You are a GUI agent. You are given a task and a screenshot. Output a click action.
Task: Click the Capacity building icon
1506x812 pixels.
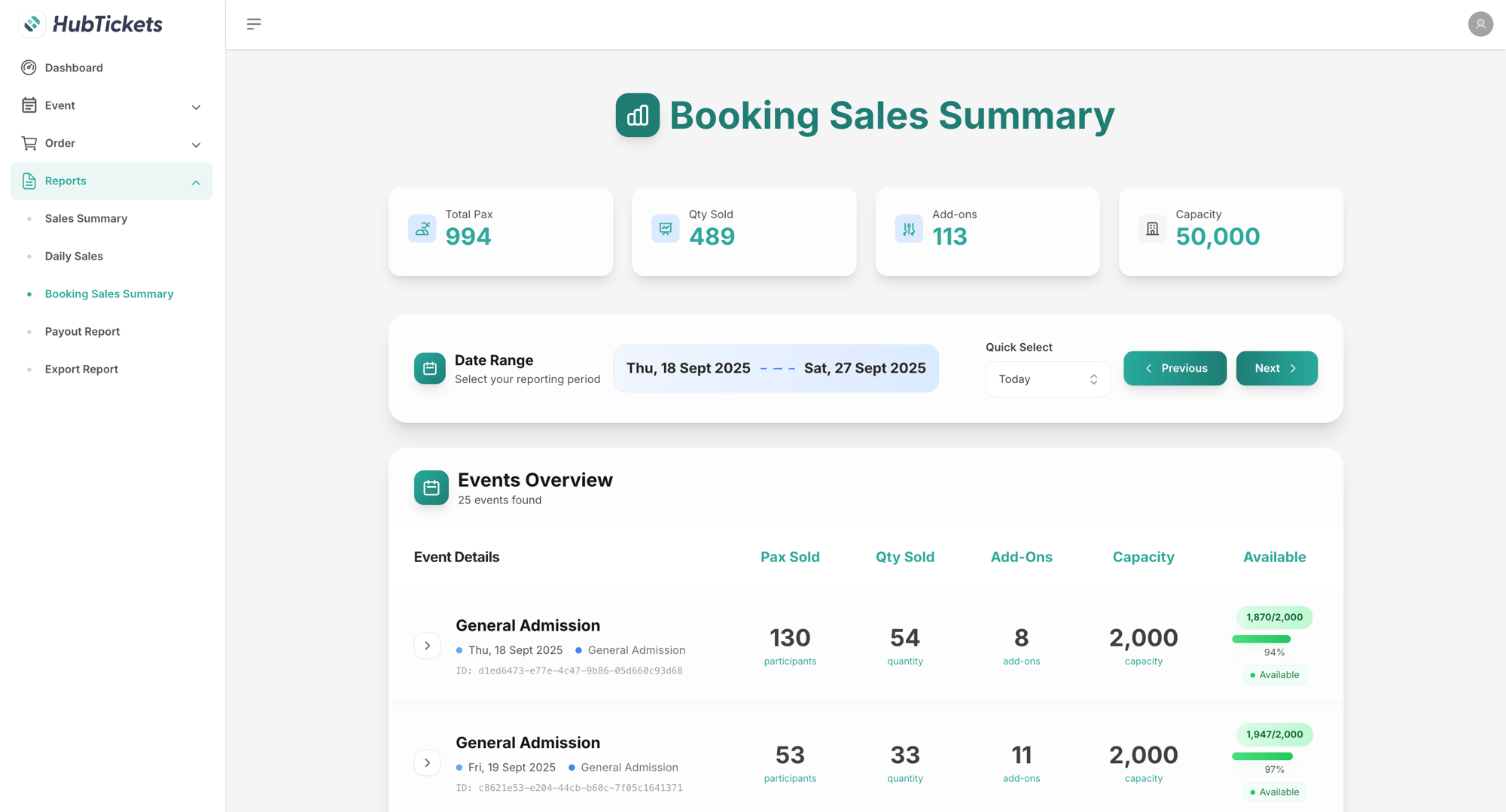(x=1152, y=229)
